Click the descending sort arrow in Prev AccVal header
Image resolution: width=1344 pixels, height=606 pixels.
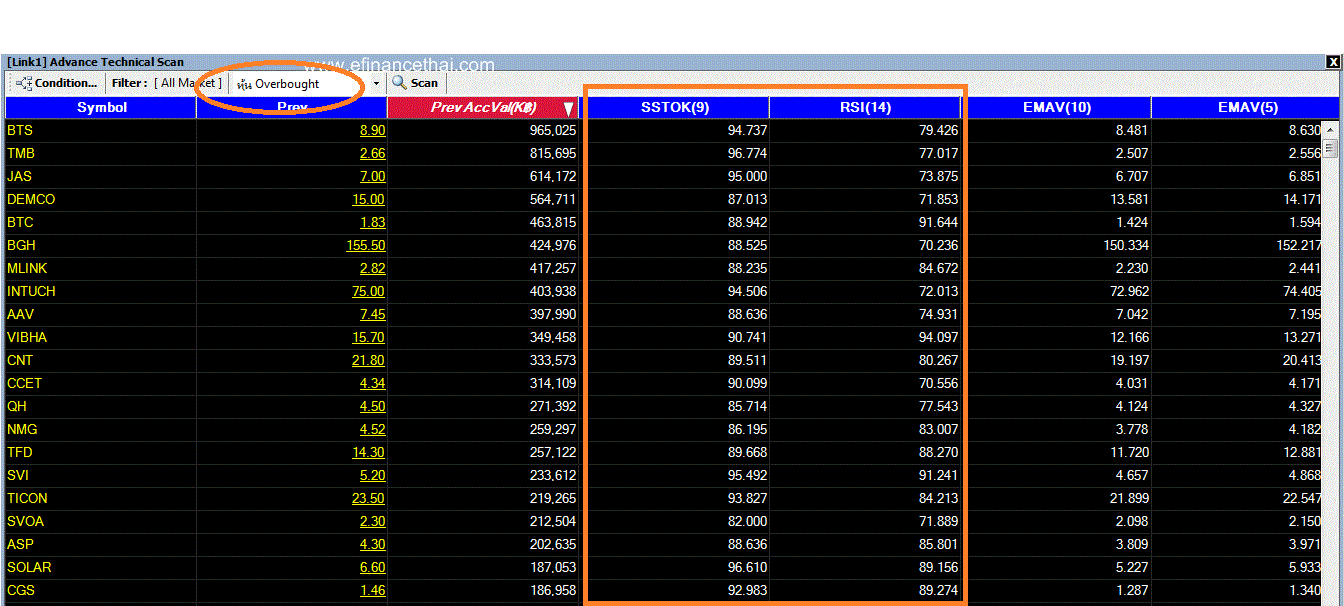[x=568, y=108]
